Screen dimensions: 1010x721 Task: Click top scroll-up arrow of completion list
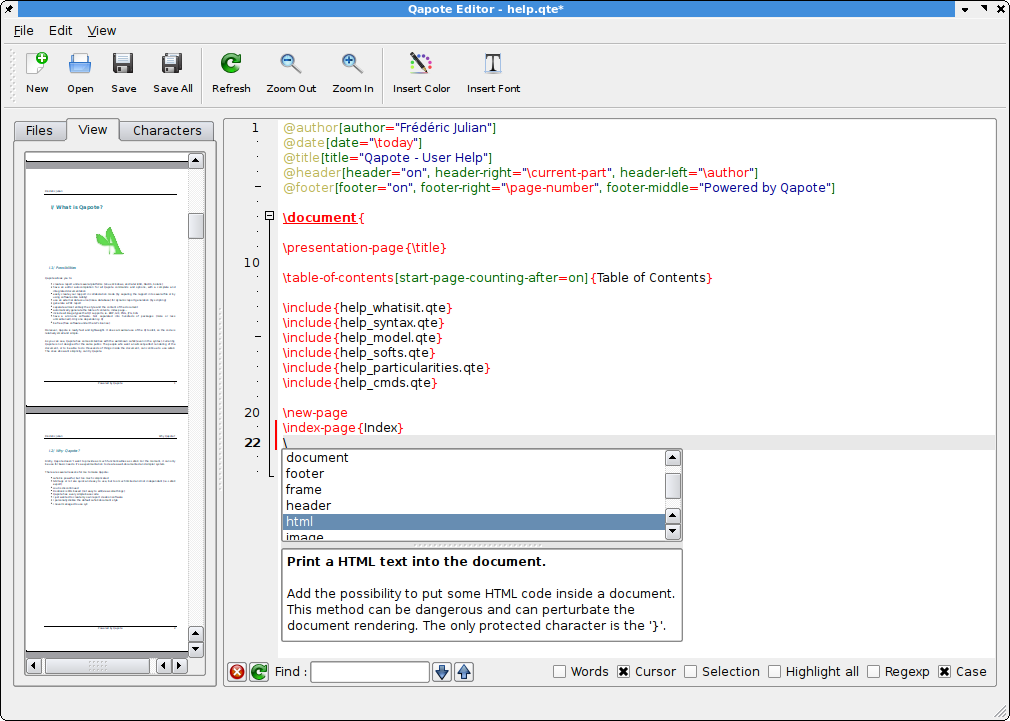coord(672,458)
